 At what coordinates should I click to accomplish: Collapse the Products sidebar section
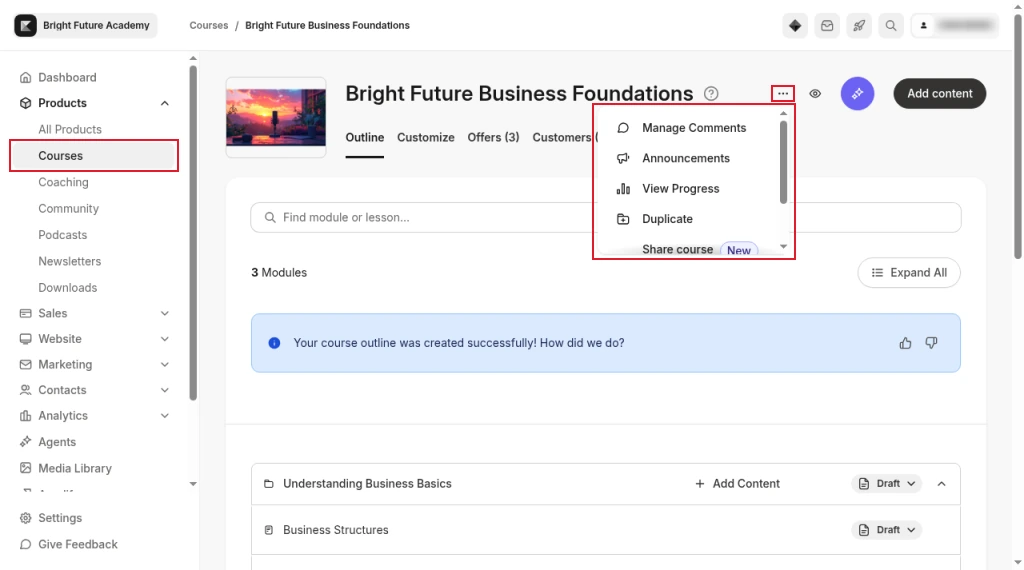pos(165,103)
